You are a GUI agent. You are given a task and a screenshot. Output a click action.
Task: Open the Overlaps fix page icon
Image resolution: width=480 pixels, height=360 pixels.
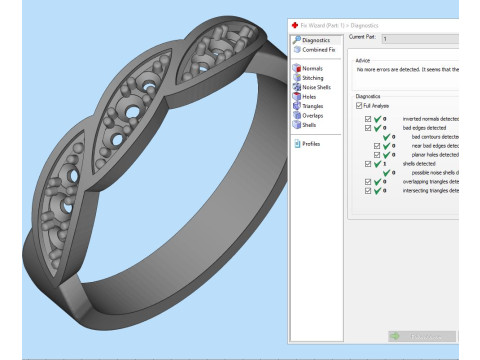point(296,115)
